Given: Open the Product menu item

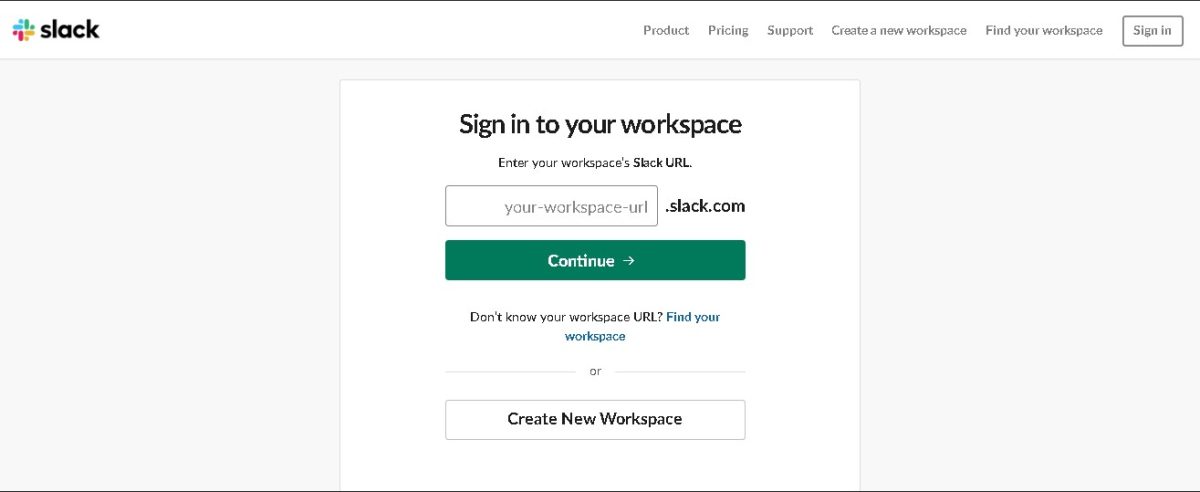Looking at the screenshot, I should tap(665, 30).
